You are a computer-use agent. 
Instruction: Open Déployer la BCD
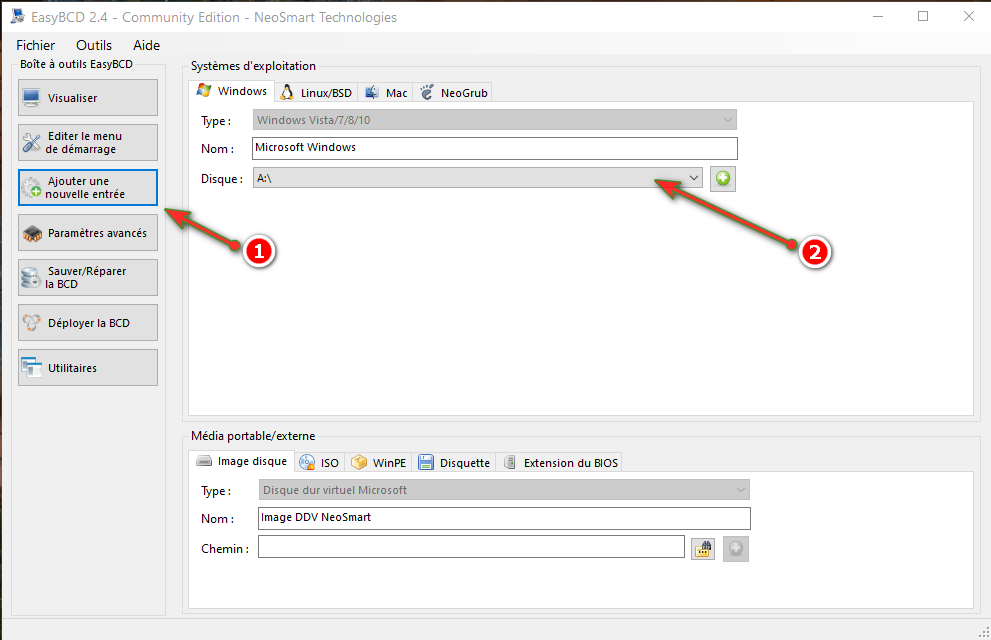click(x=88, y=323)
